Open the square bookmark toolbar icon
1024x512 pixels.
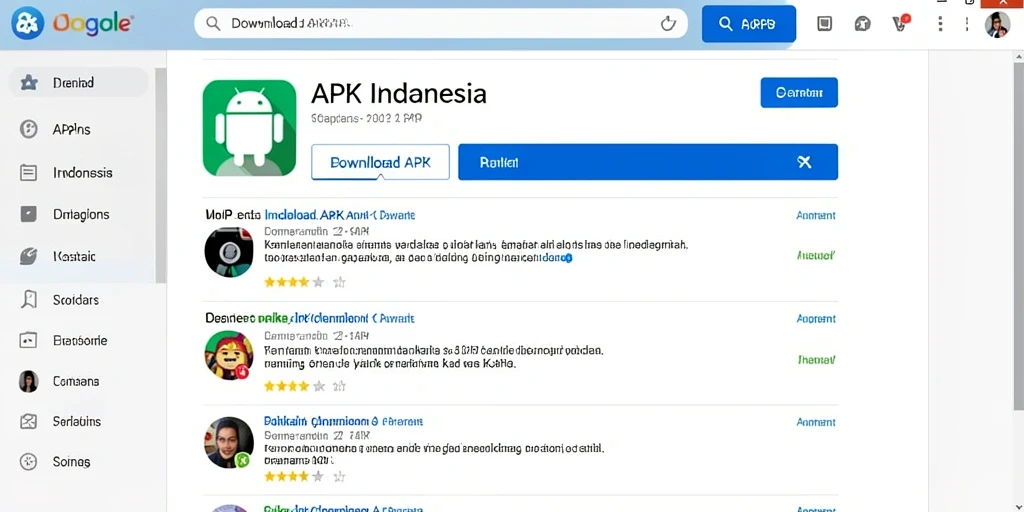point(825,24)
